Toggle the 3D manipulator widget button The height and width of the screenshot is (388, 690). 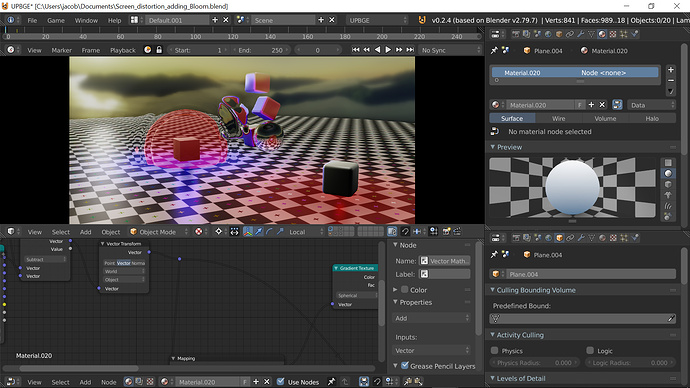[248, 231]
